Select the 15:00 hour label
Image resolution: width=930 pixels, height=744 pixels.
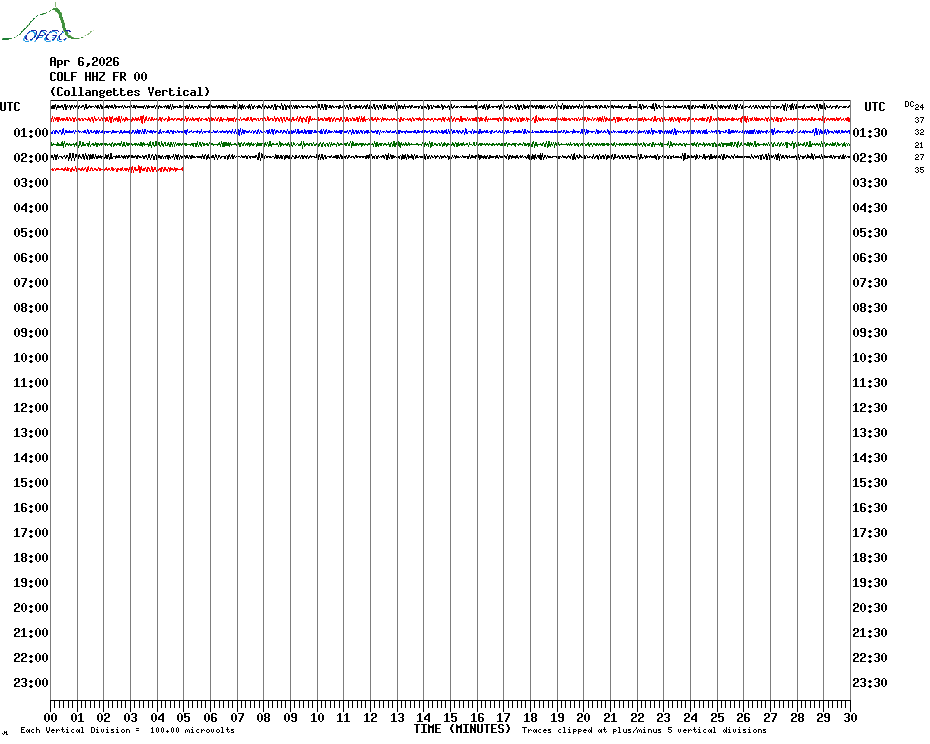click(x=31, y=482)
